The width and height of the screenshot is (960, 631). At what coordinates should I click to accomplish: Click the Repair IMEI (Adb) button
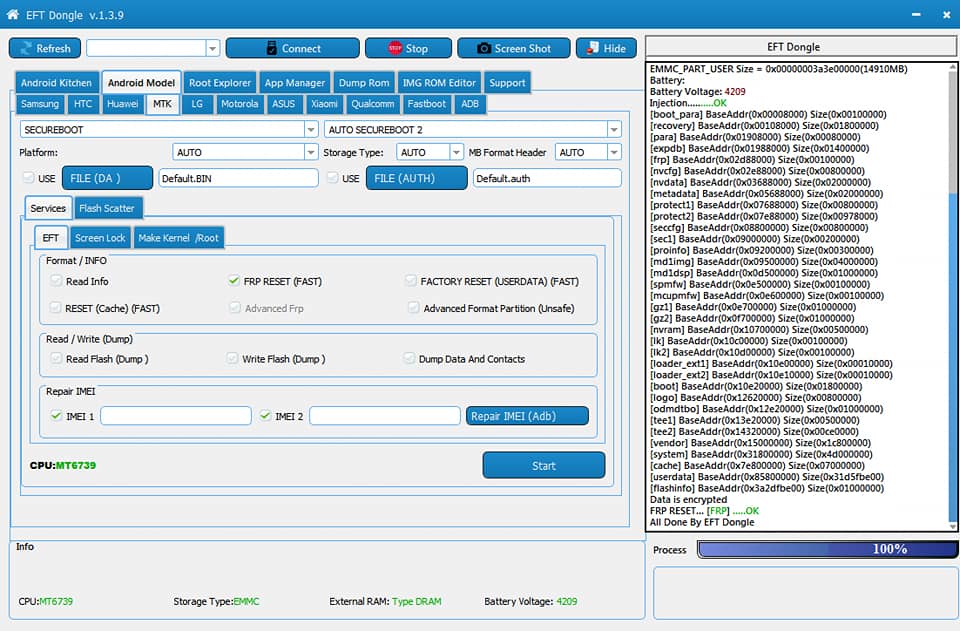527,416
